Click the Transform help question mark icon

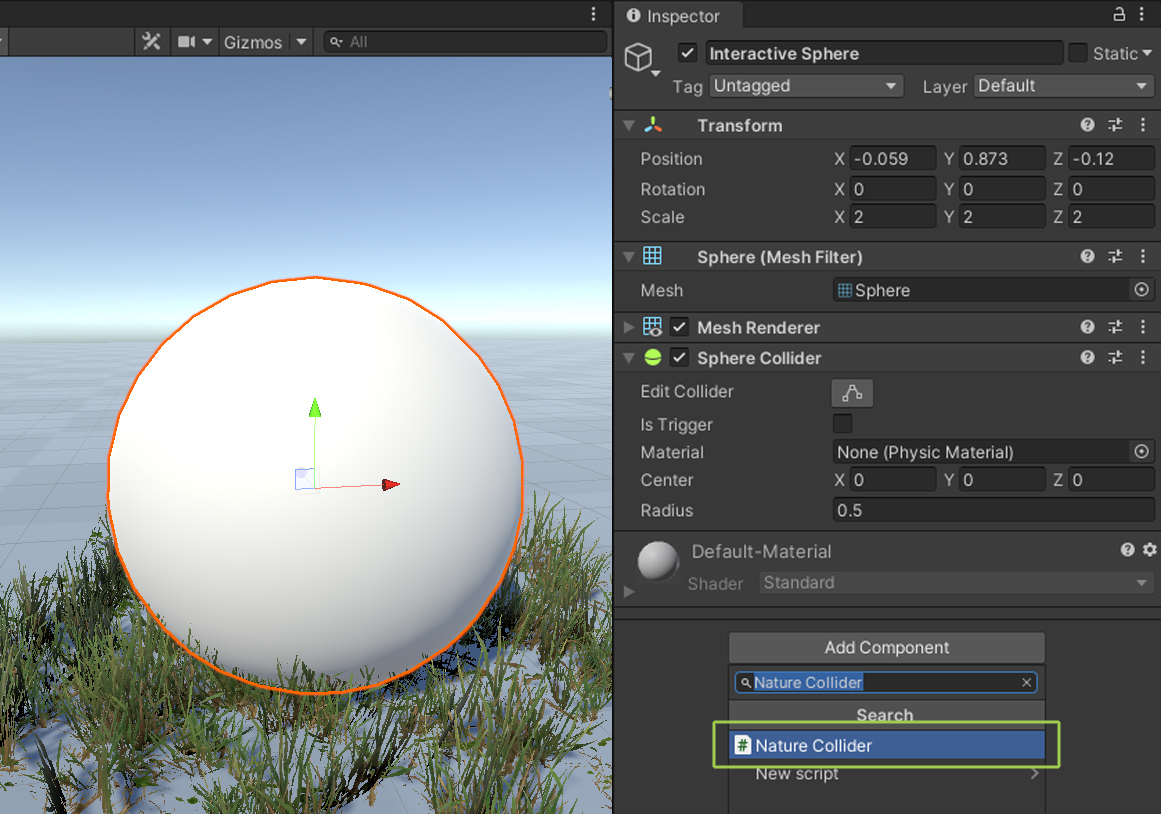(1087, 125)
